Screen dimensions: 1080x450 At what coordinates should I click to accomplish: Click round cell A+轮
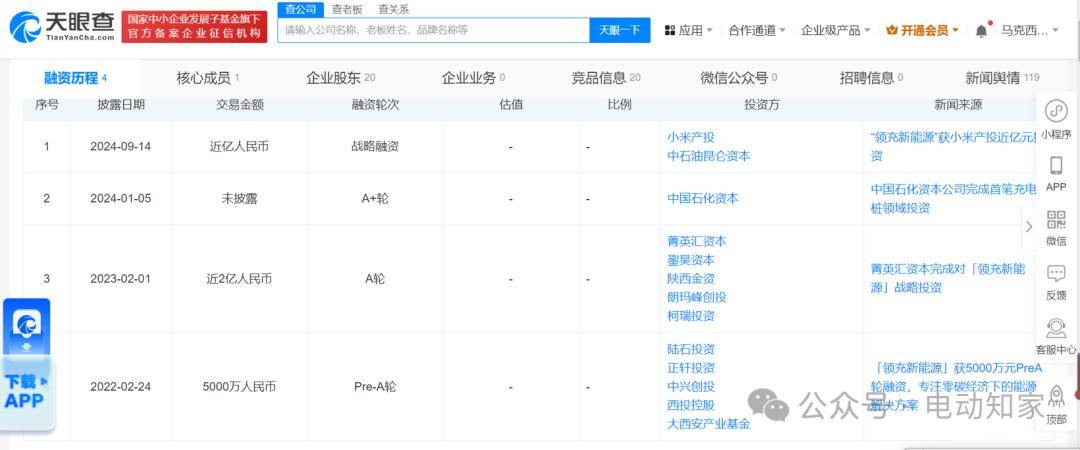pos(375,198)
